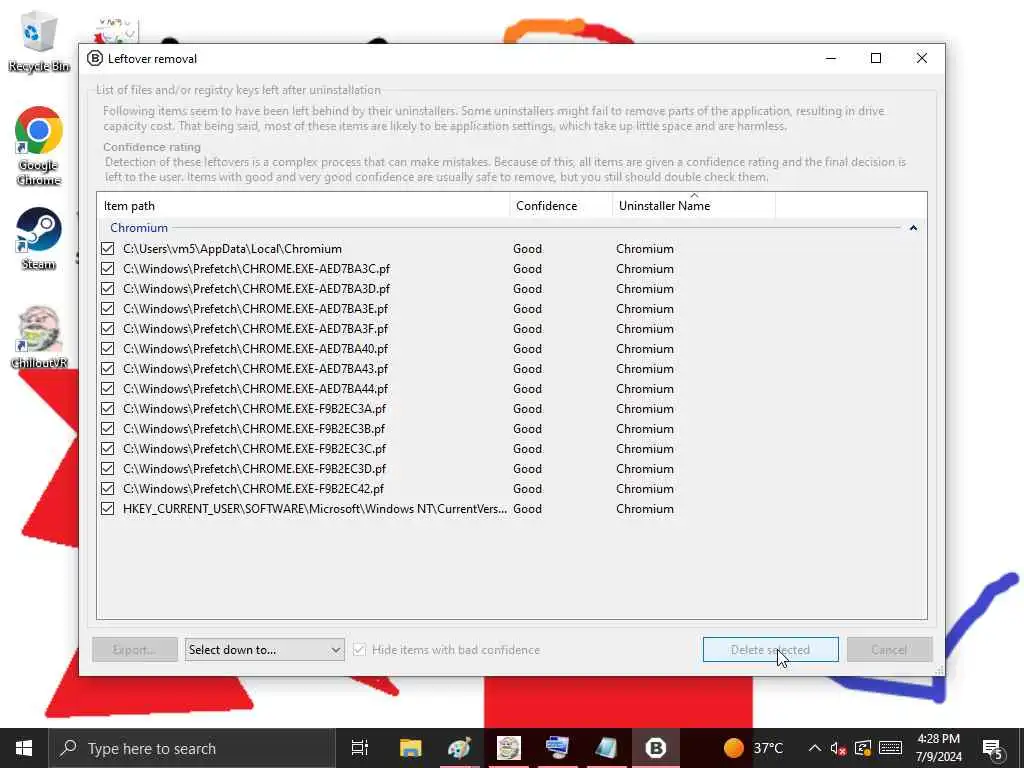
Task: Uncheck CHROME.EXE-AED7BA40.pf checkbox
Action: point(108,349)
